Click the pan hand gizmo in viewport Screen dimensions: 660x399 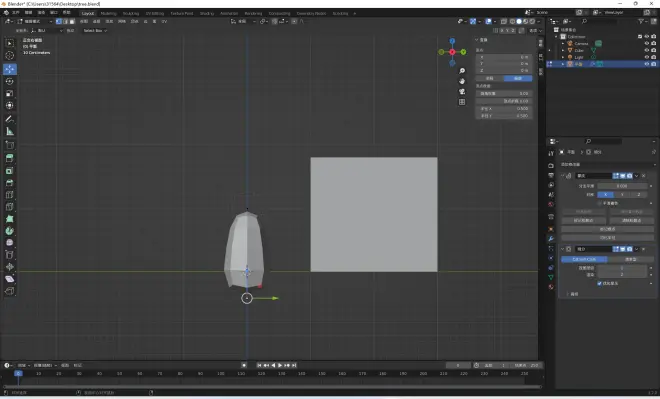462,81
